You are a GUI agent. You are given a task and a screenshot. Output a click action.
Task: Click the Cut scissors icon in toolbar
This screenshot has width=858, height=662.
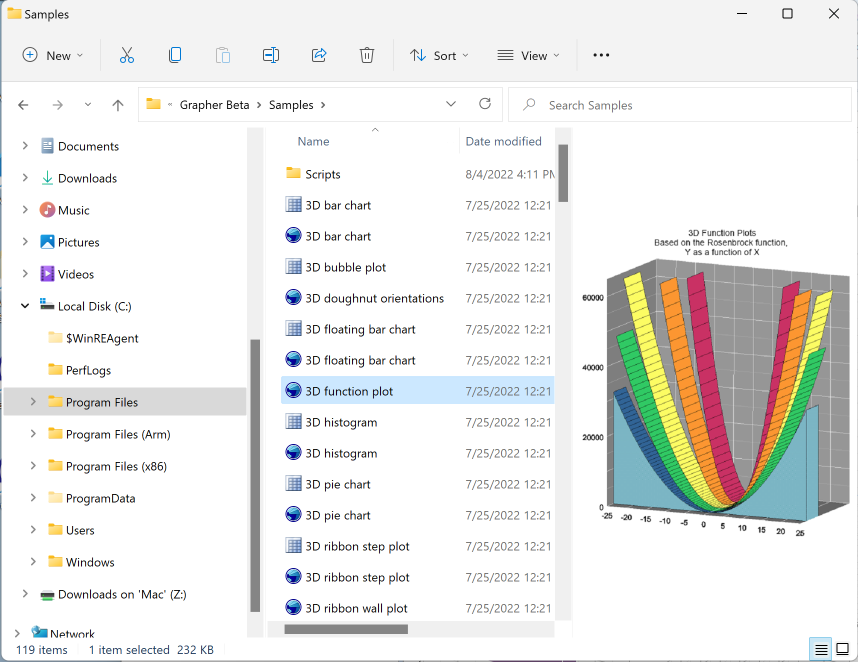[x=127, y=56]
